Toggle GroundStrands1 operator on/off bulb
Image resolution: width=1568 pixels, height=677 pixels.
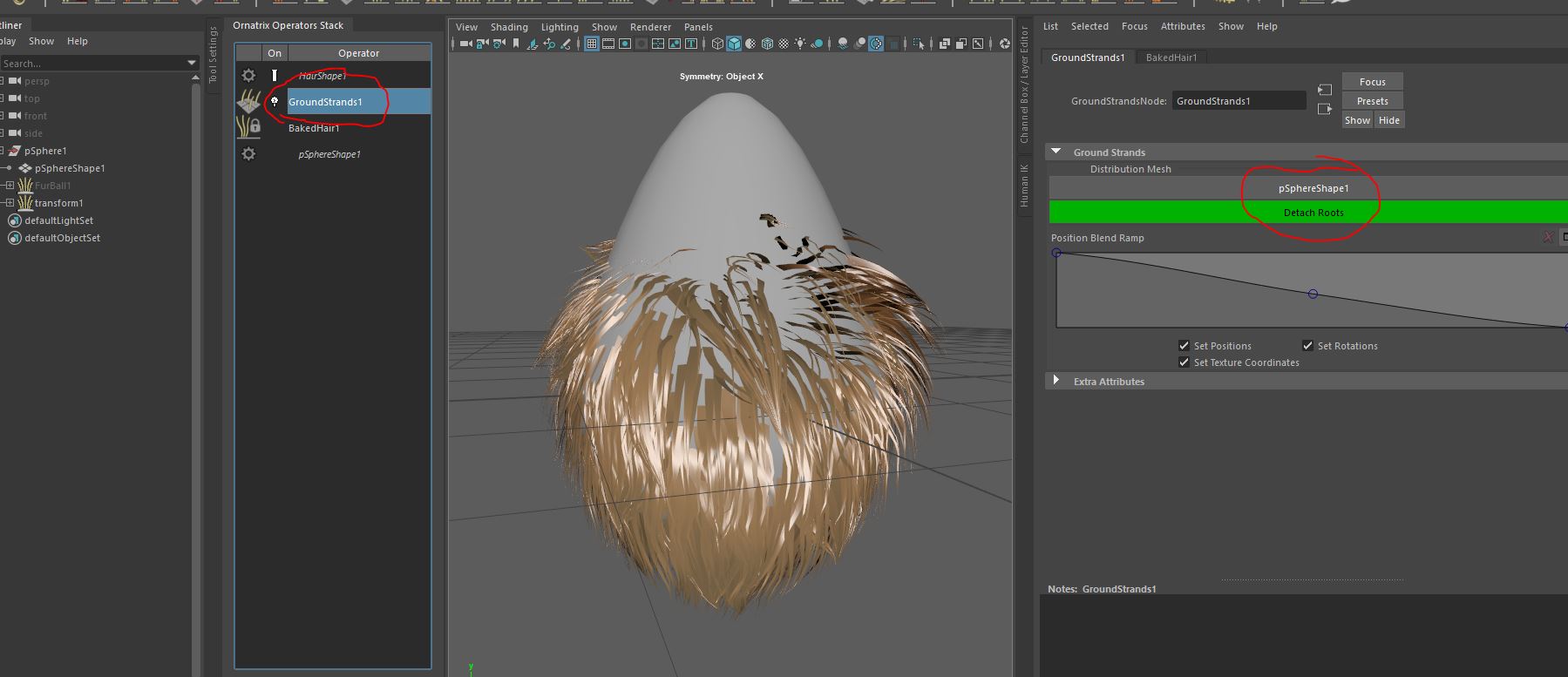point(275,102)
